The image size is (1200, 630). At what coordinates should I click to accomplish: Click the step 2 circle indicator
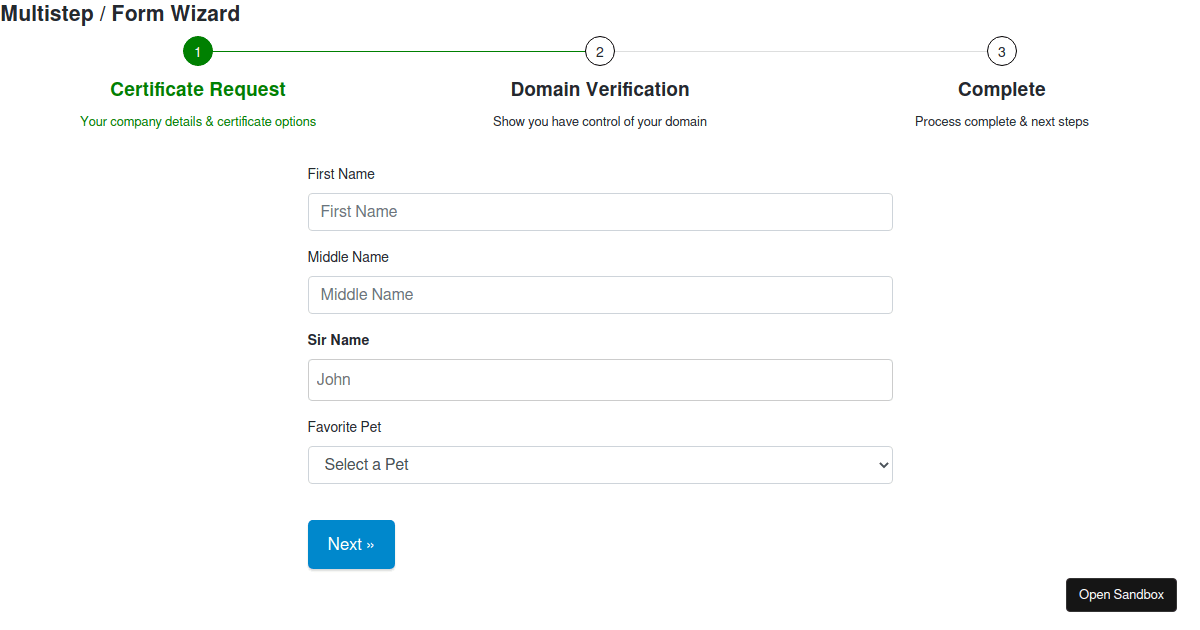click(x=599, y=51)
